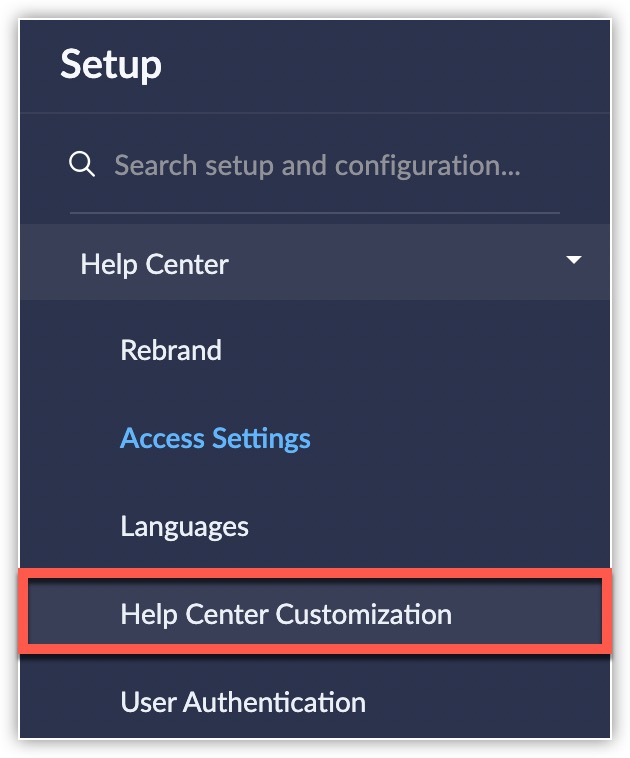The width and height of the screenshot is (630, 758).
Task: Toggle the Help Center menu group
Action: 315,262
